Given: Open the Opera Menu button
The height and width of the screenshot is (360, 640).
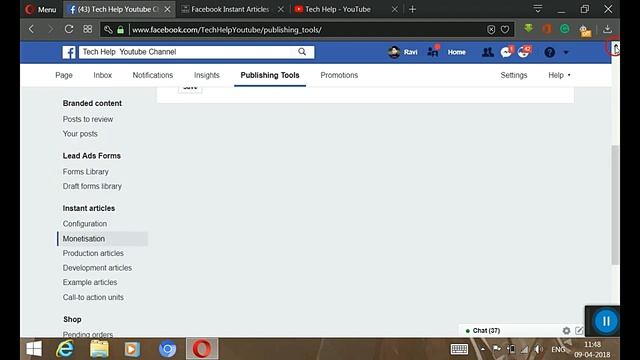Looking at the screenshot, I should (x=40, y=9).
